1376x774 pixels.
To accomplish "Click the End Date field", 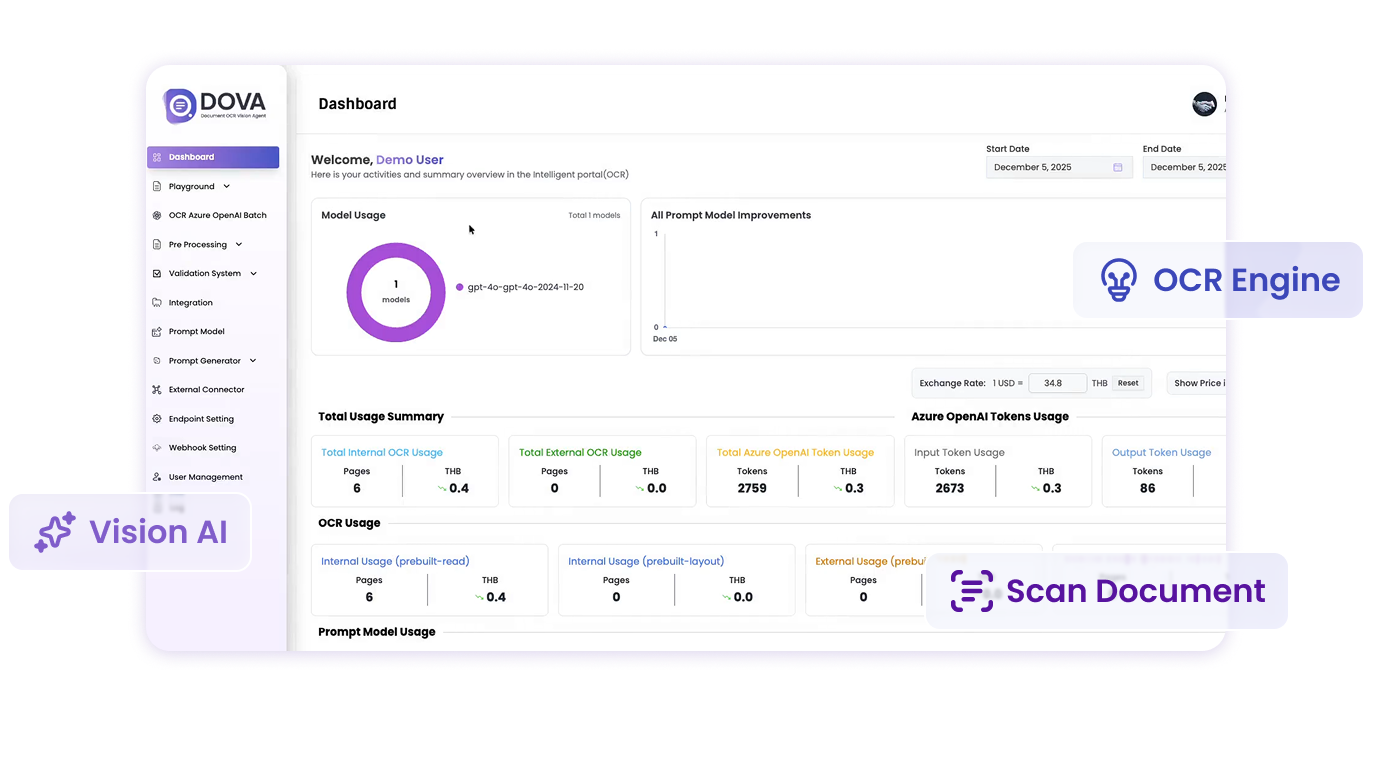I will 1186,168.
